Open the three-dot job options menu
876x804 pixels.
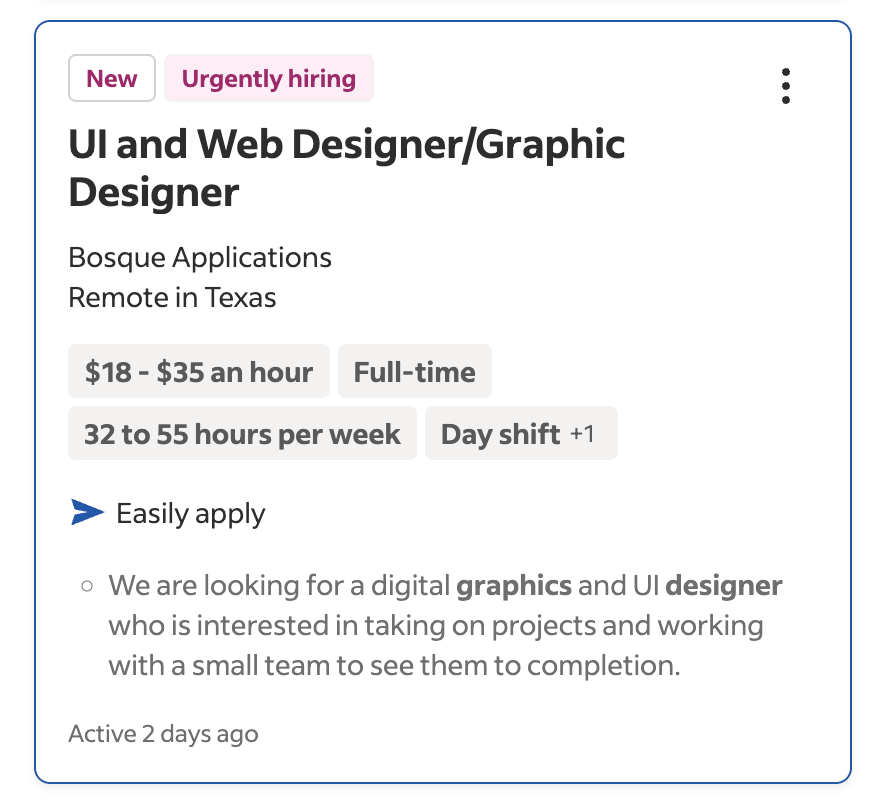click(786, 87)
